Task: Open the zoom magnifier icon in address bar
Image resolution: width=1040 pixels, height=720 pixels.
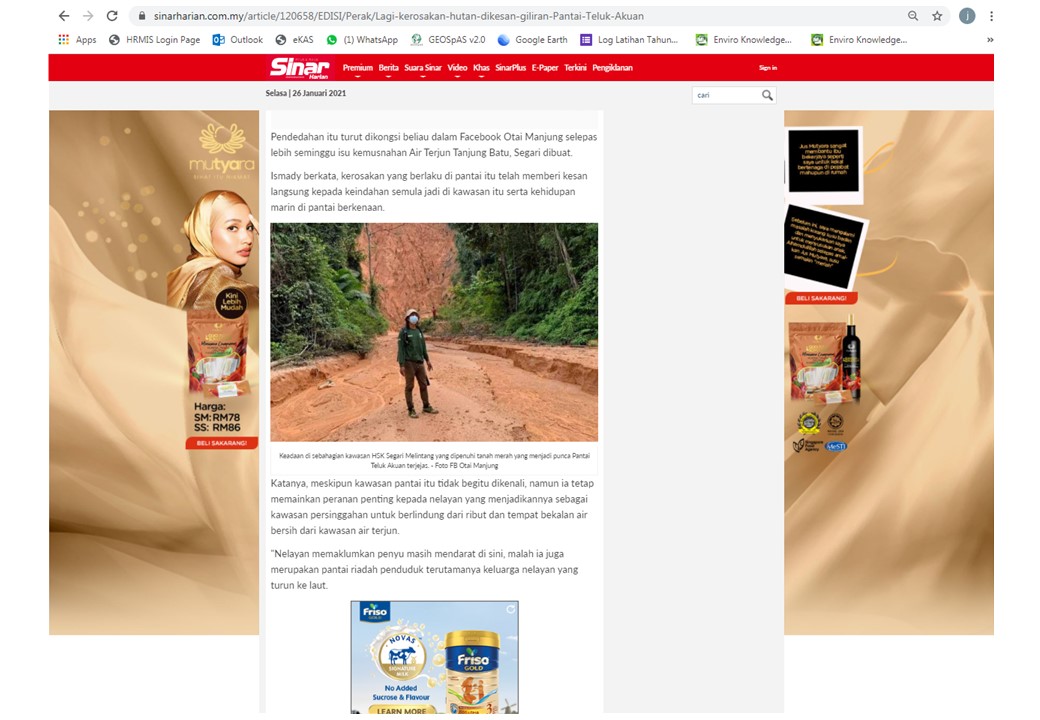Action: pos(913,16)
